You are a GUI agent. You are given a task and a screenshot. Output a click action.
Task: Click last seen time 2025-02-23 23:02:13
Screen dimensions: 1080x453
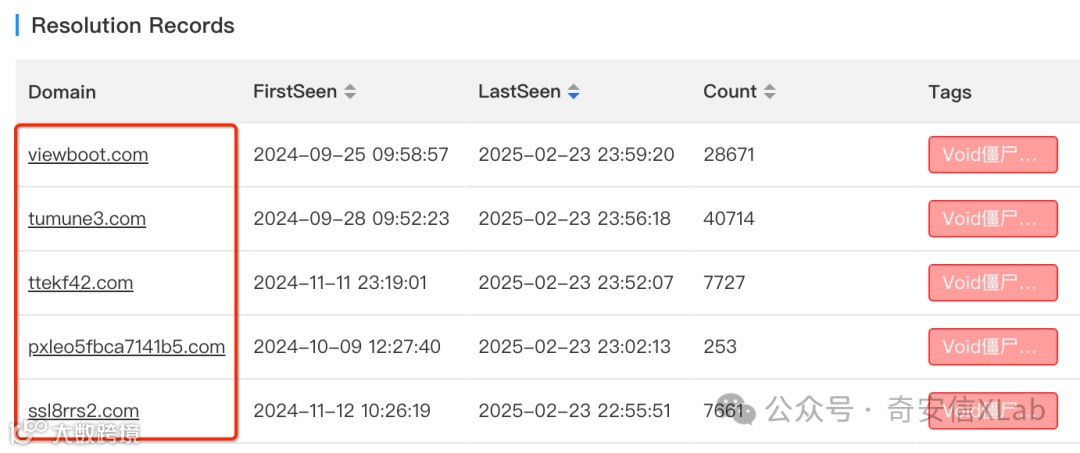pos(575,347)
